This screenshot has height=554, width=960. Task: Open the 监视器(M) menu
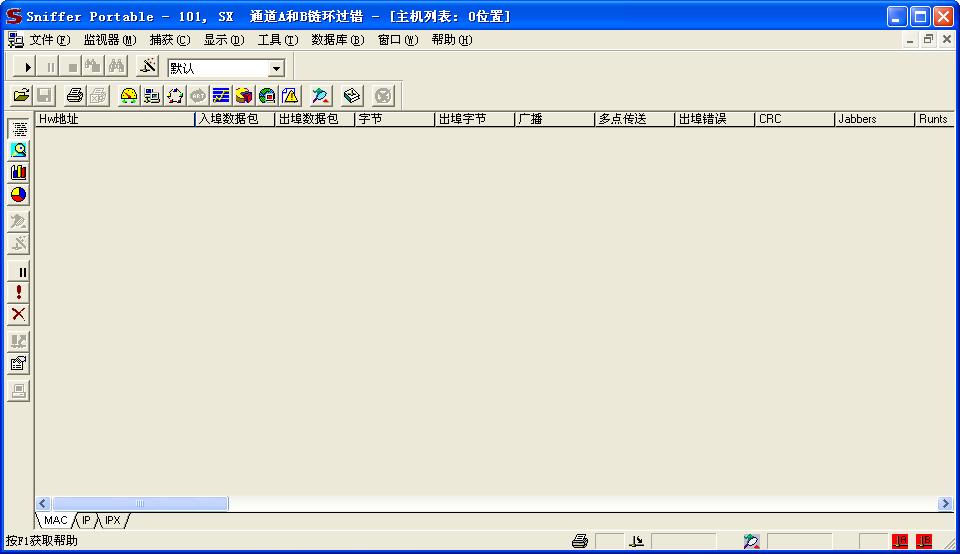pos(110,40)
